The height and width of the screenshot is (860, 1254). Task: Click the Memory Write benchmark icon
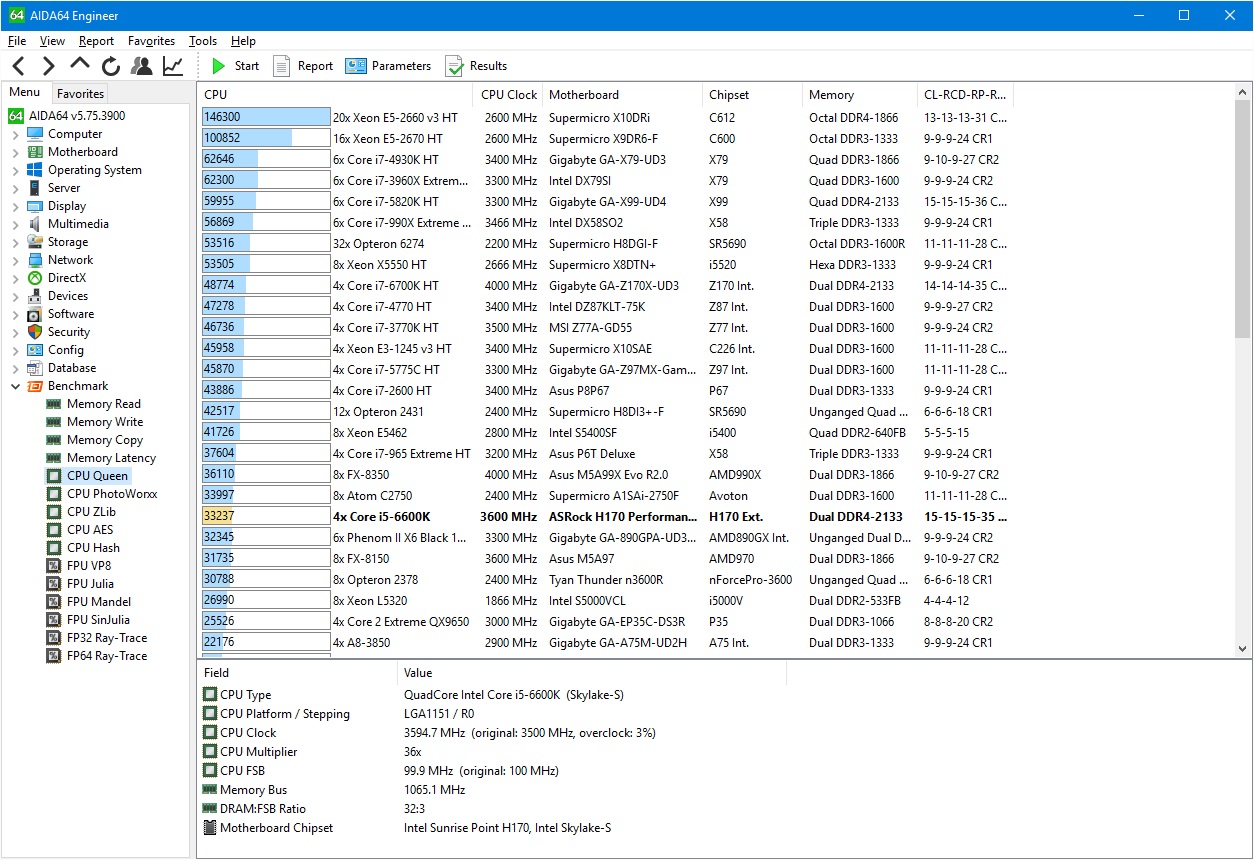pyautogui.click(x=54, y=422)
